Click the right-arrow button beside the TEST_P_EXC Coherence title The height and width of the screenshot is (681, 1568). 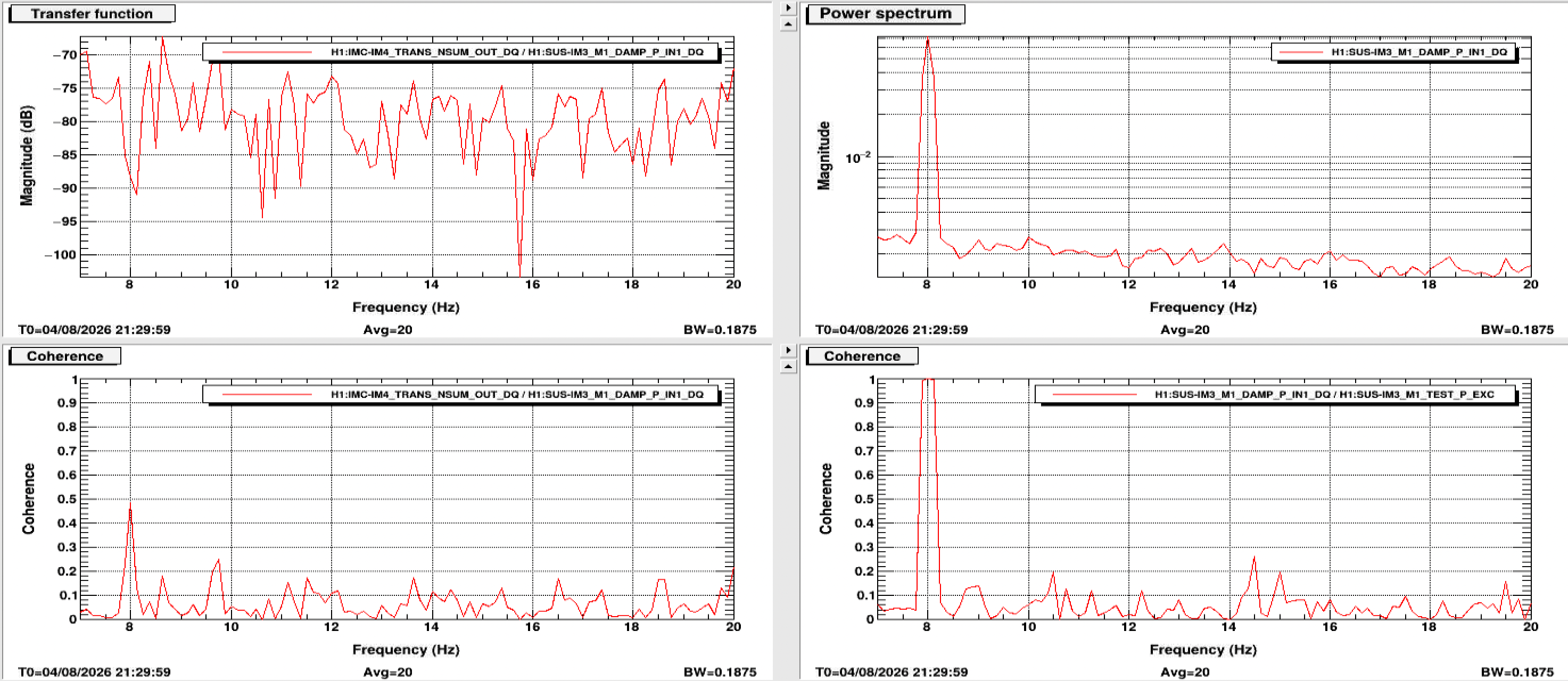click(x=788, y=350)
